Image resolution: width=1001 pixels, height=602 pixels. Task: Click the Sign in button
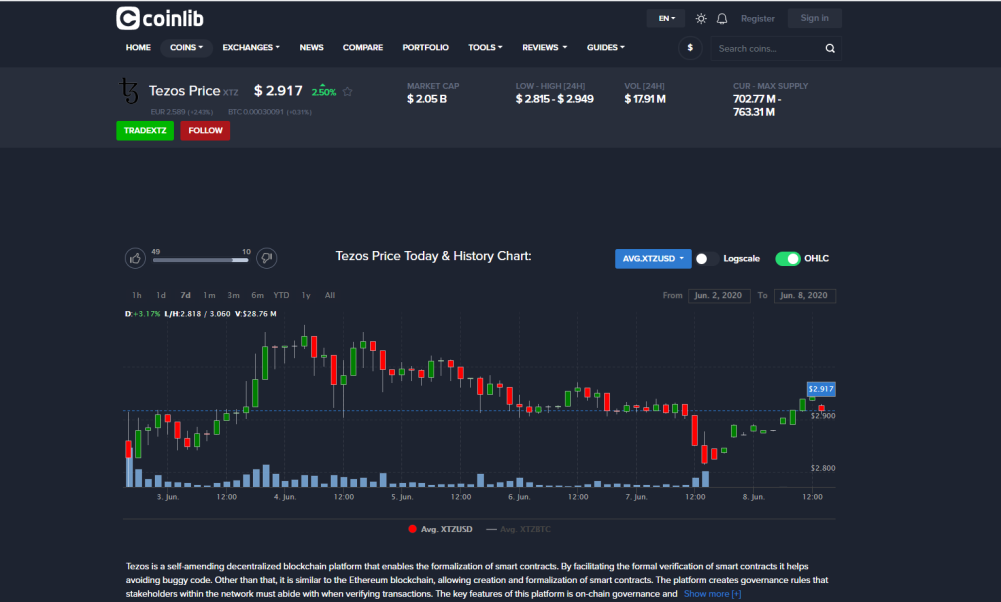(x=815, y=18)
